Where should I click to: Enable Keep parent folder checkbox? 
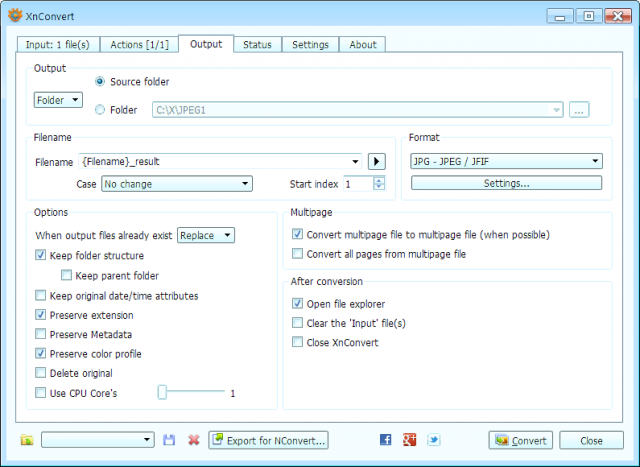pos(66,275)
